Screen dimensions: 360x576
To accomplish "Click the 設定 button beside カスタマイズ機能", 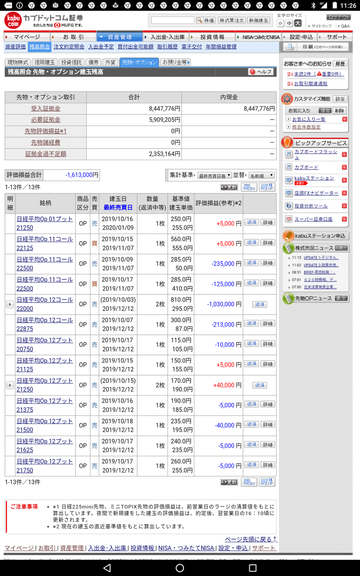I will pos(340,99).
